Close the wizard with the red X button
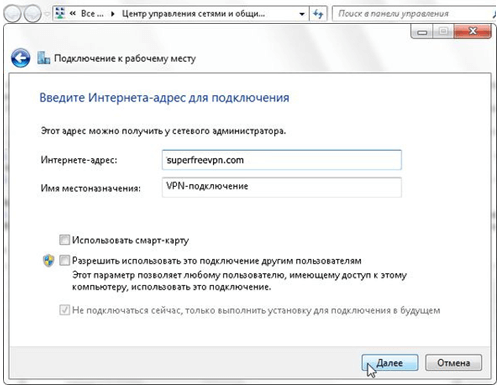Image resolution: width=498 pixels, height=387 pixels. pos(472,32)
